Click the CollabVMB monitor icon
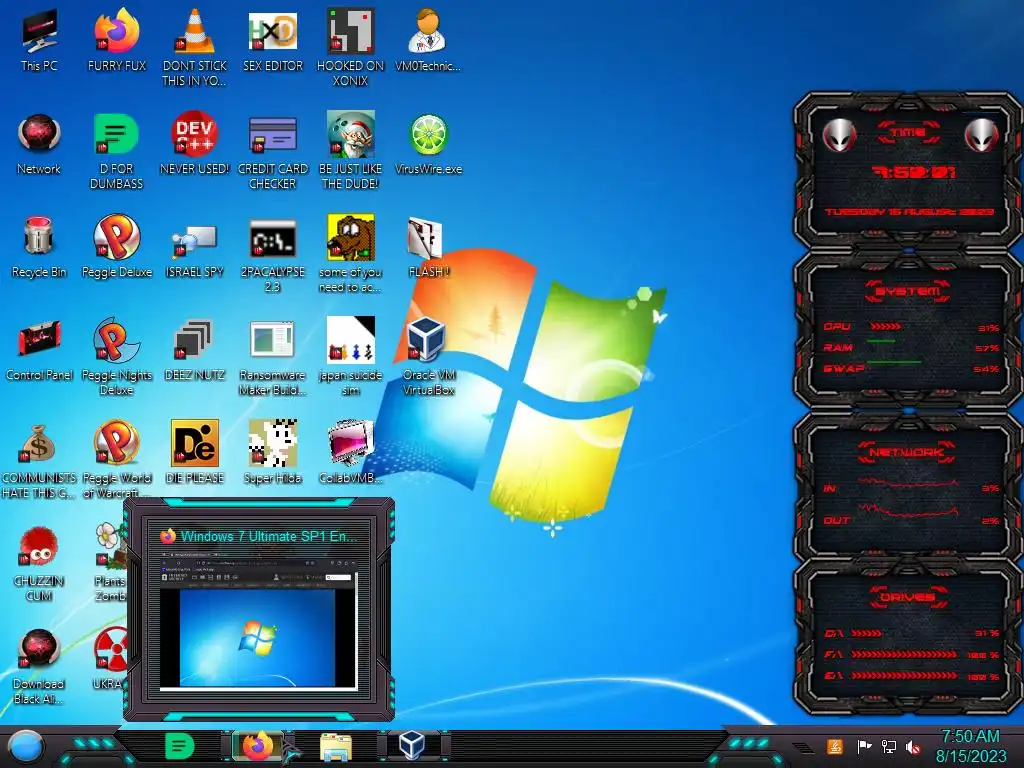 pos(351,443)
